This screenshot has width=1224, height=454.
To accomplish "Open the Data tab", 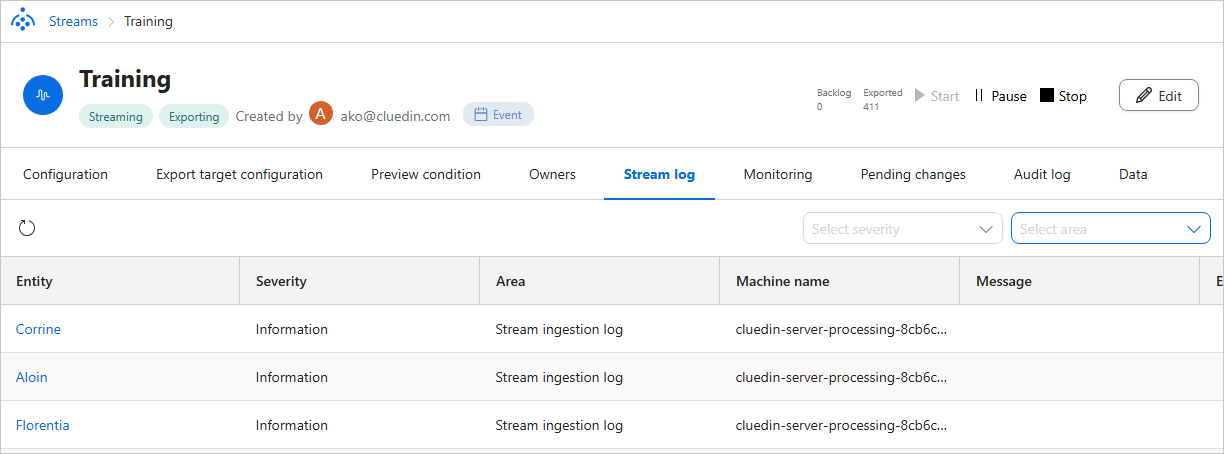I will tap(1133, 174).
